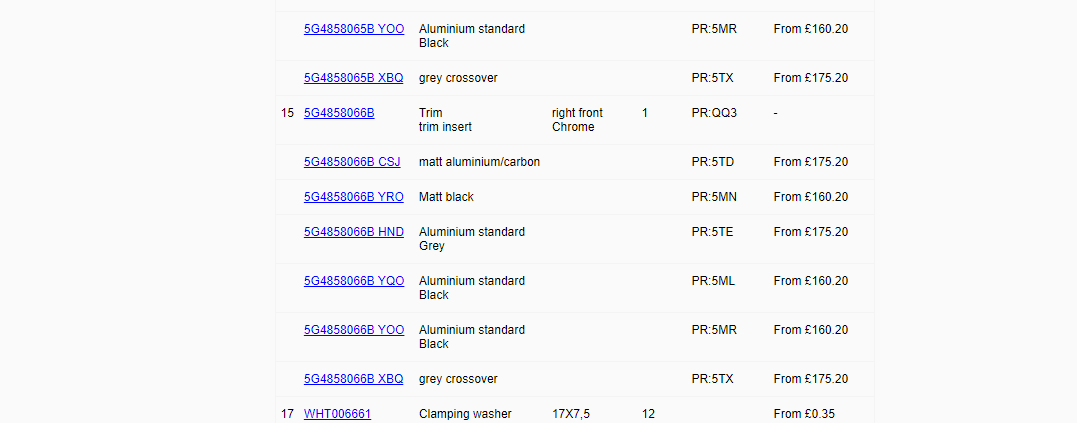1077x423 pixels.
Task: Click part link 5G4858066B YQO
Action: [x=354, y=281]
